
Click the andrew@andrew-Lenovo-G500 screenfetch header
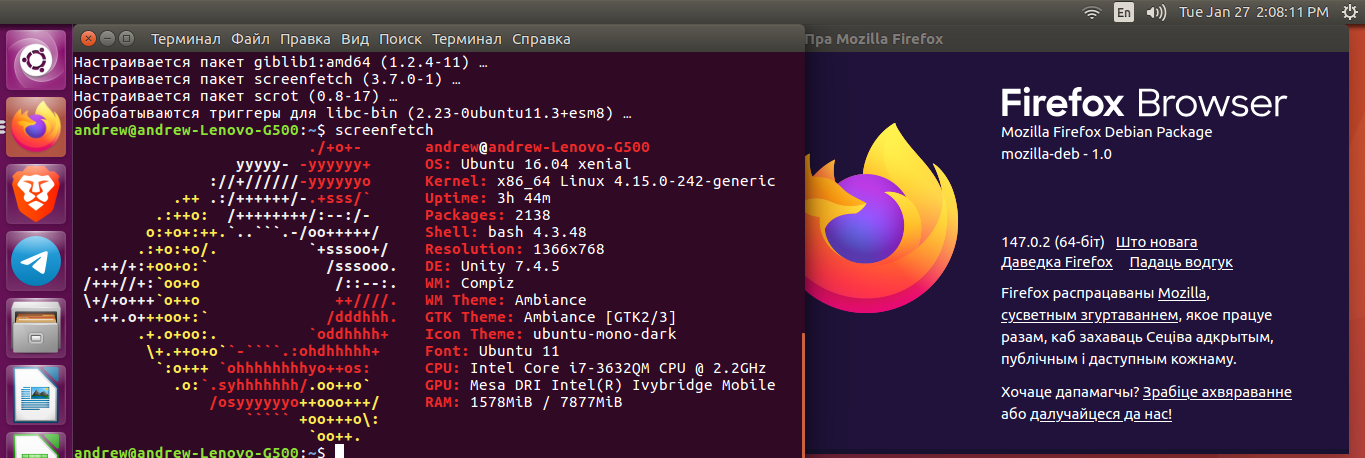coord(537,147)
